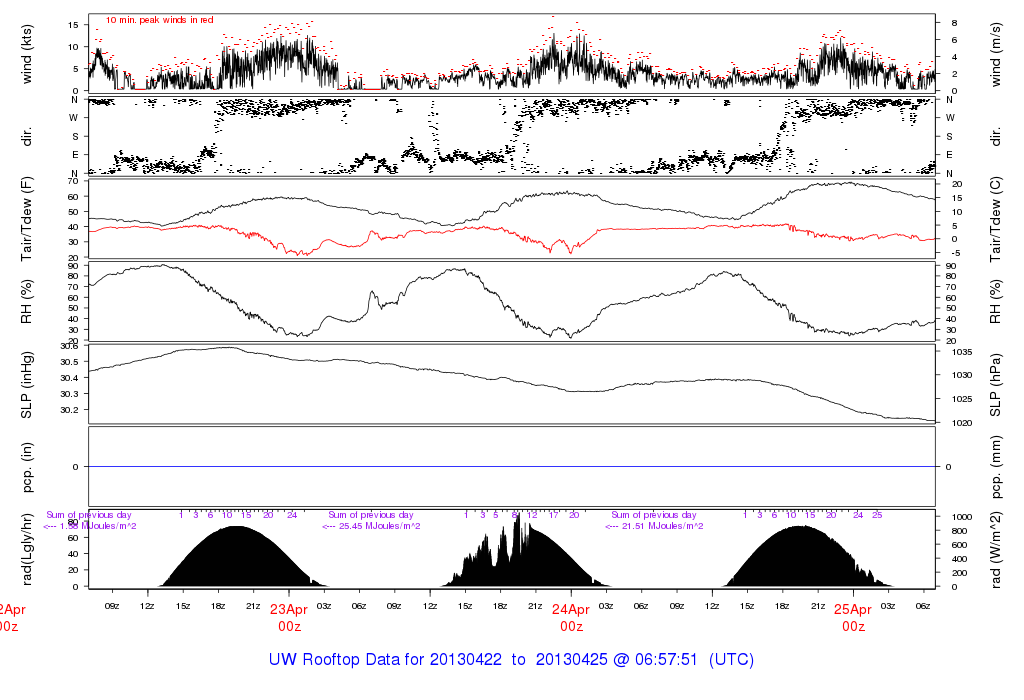This screenshot has height=700, width=1024.
Task: Click the "pcp. (in)" axis label
Action: [x=27, y=468]
